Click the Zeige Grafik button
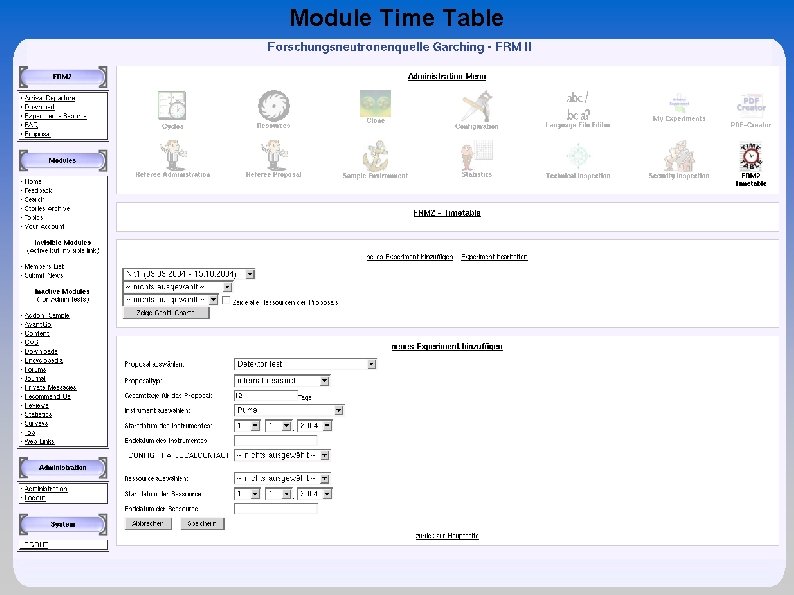The height and width of the screenshot is (595, 794). [166, 313]
